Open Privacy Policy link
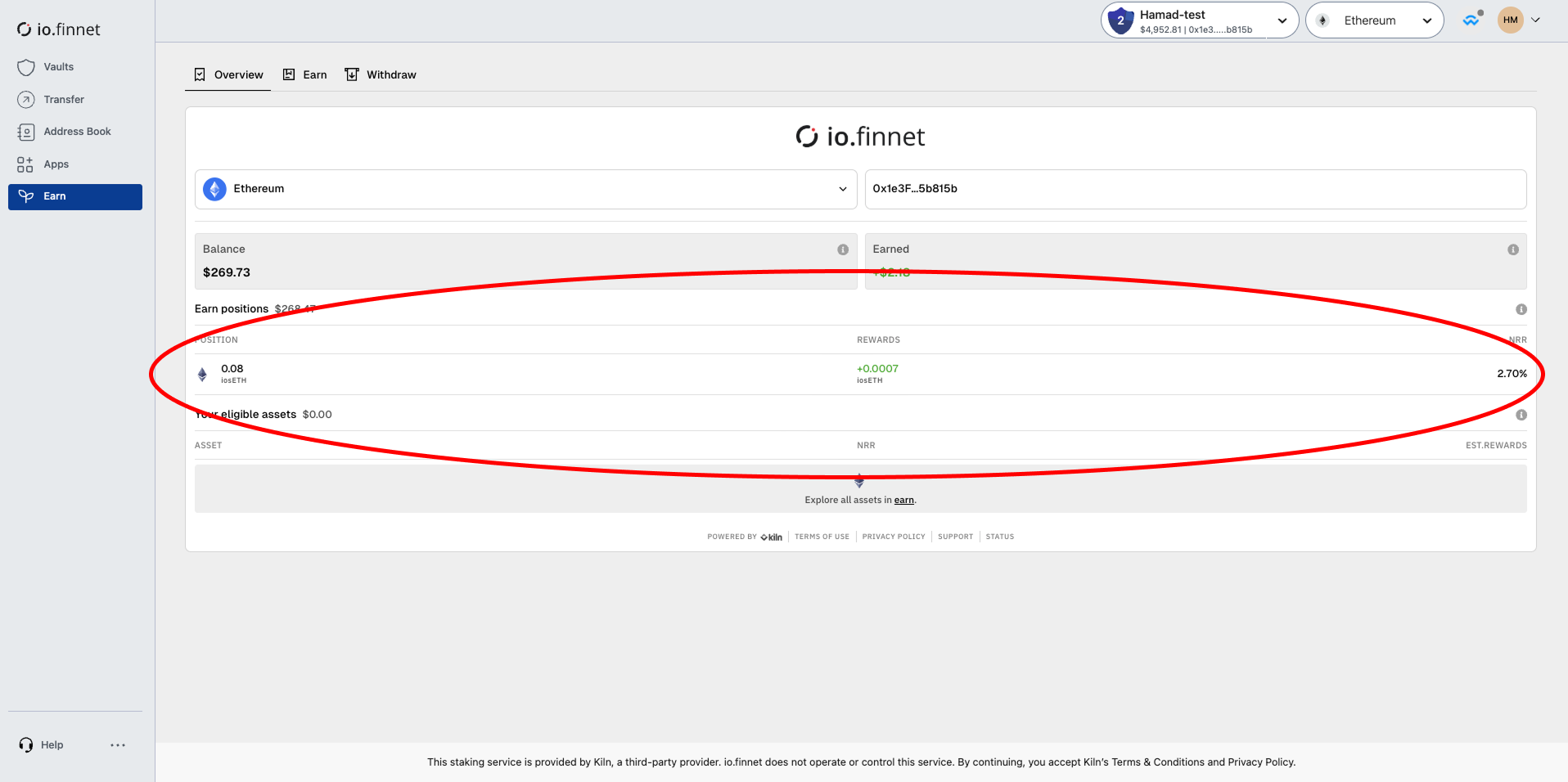This screenshot has width=1568, height=782. pyautogui.click(x=894, y=537)
